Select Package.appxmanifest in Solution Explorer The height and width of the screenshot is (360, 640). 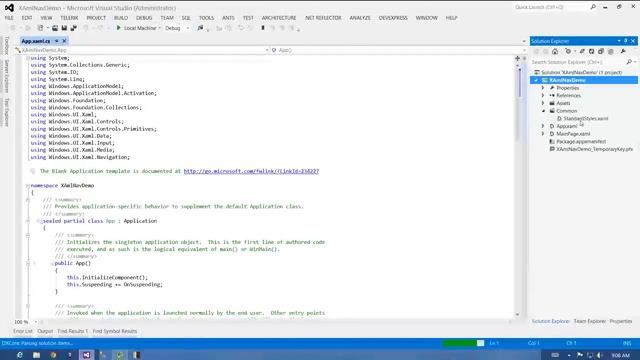click(x=581, y=142)
